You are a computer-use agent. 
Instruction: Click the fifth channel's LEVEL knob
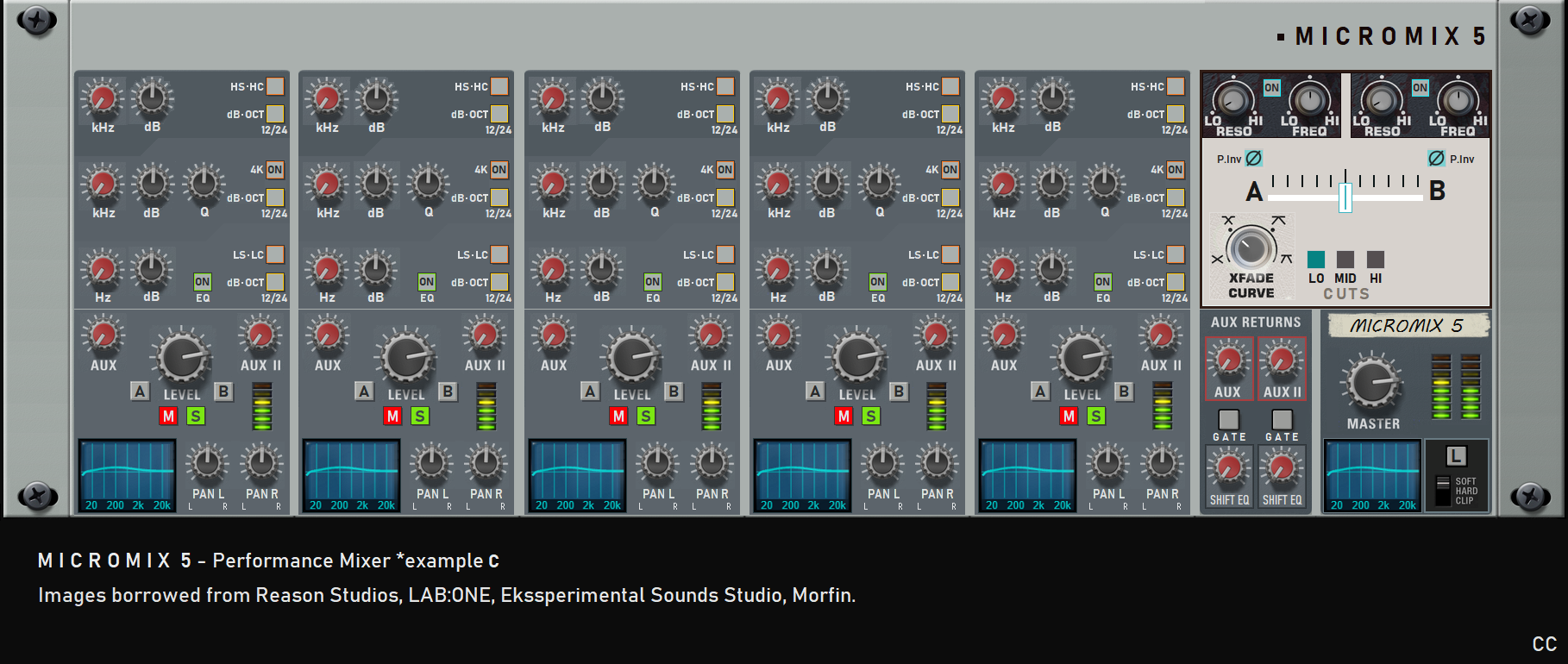(x=1082, y=356)
